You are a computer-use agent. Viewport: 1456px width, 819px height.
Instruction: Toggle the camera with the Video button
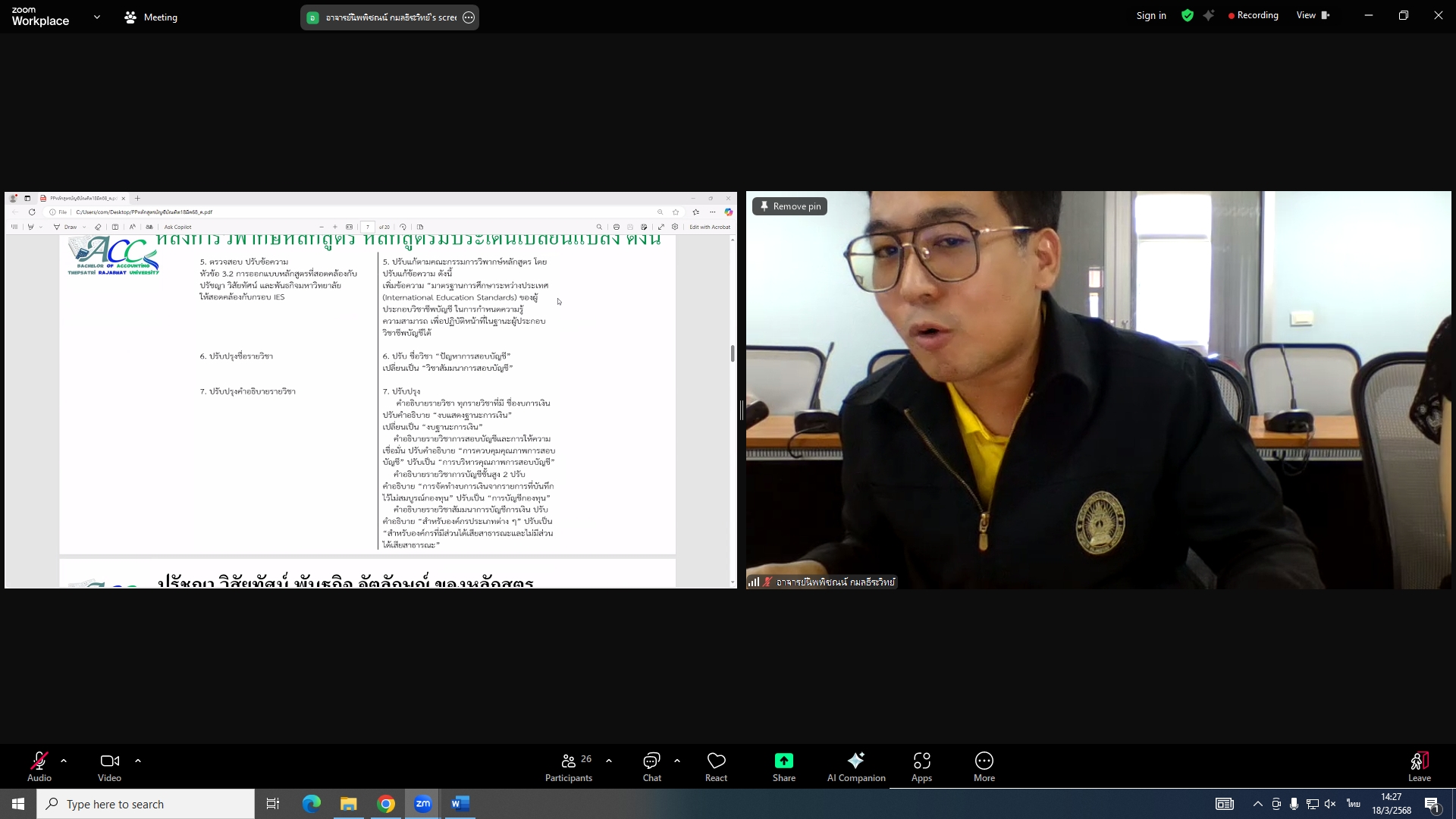coord(109,766)
